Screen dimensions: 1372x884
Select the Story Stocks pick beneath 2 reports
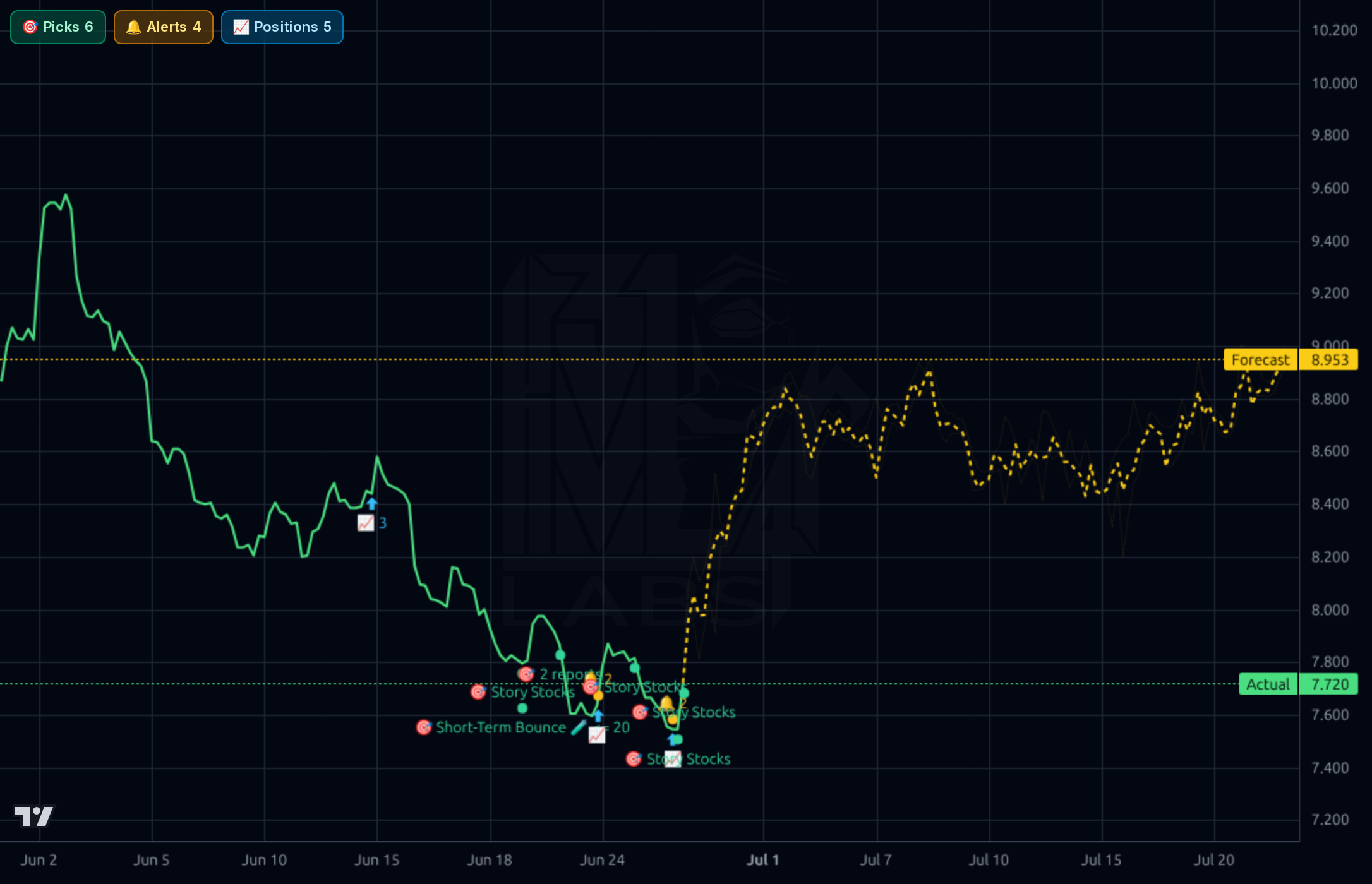point(533,692)
